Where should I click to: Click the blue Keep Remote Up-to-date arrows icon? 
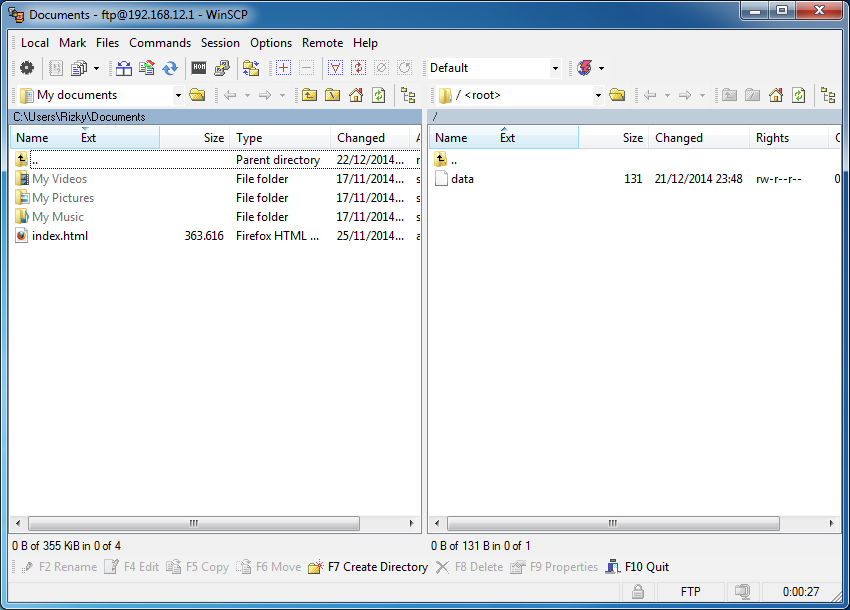[x=170, y=68]
